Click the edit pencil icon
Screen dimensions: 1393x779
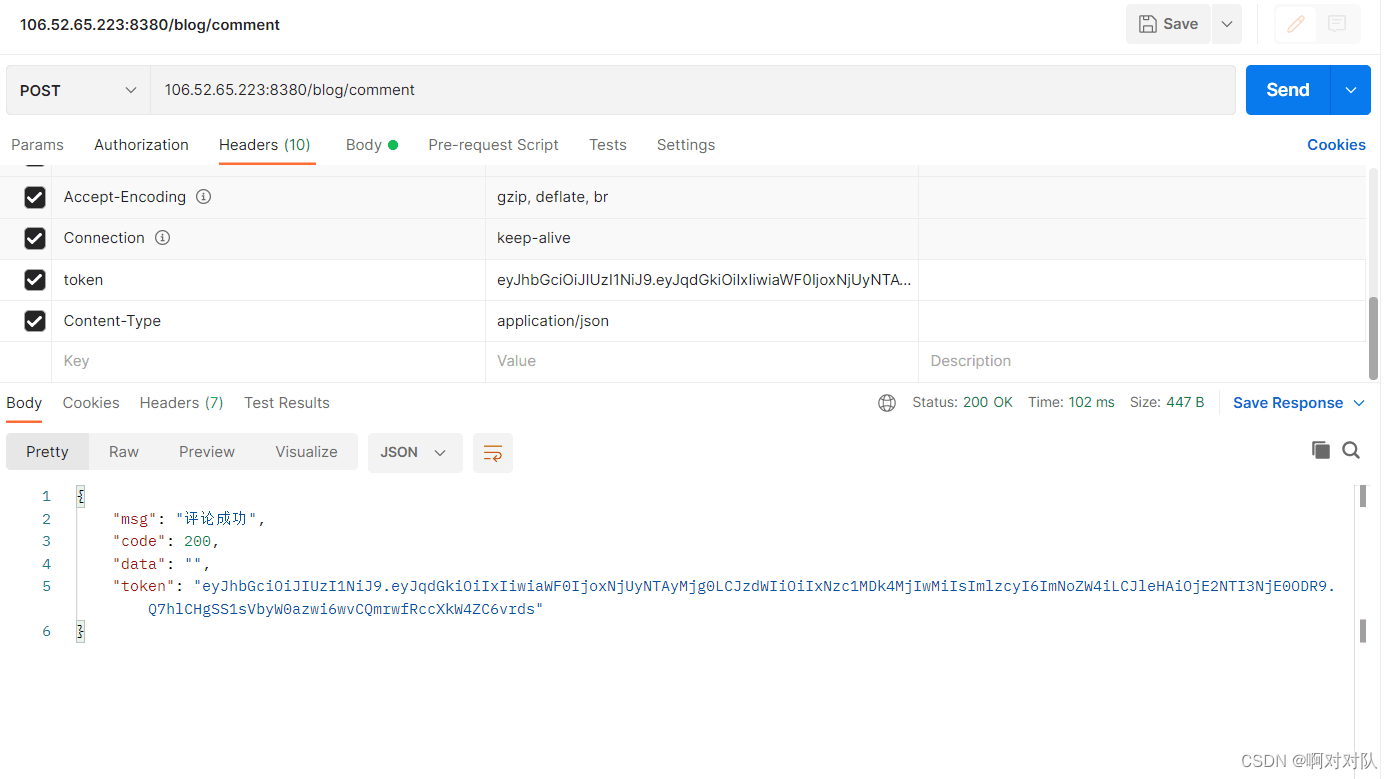1296,24
